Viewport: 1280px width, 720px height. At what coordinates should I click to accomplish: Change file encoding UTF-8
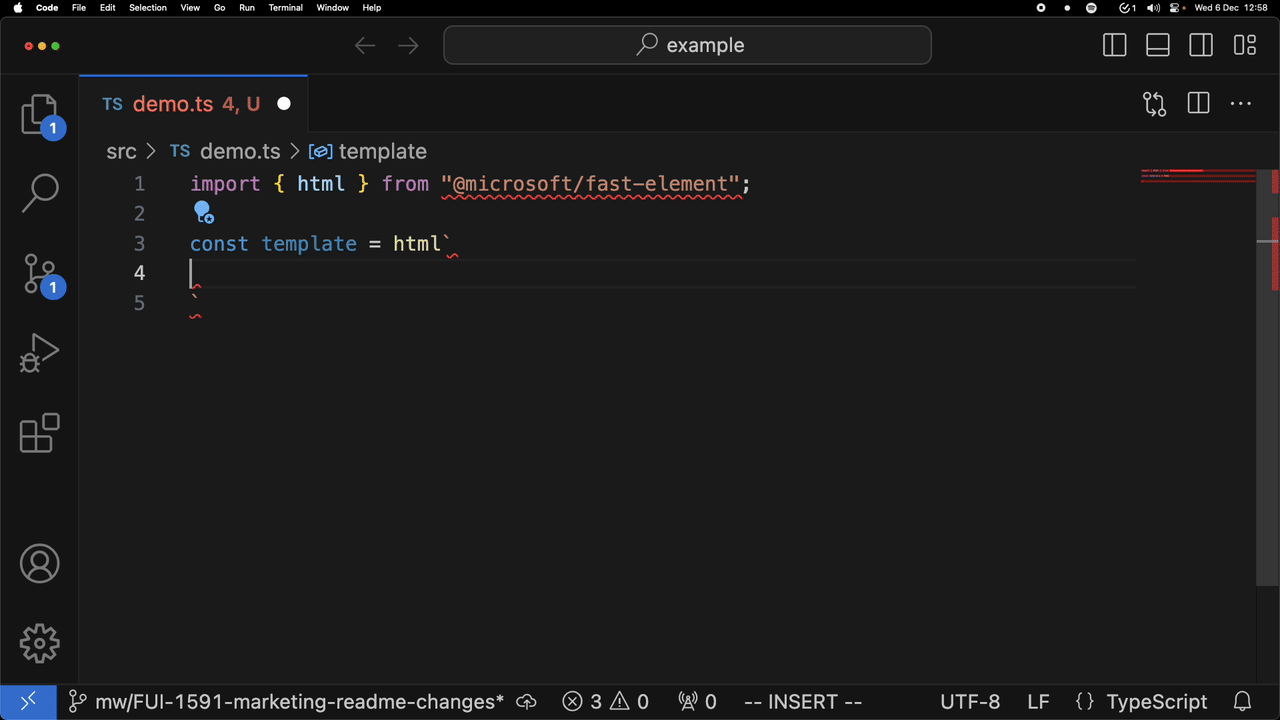click(970, 702)
